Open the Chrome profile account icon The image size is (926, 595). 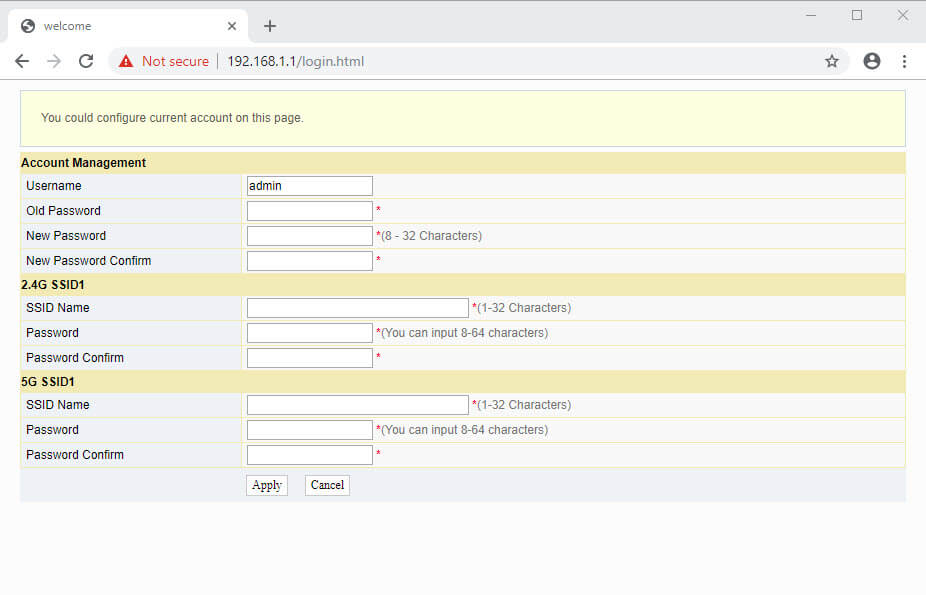point(871,61)
